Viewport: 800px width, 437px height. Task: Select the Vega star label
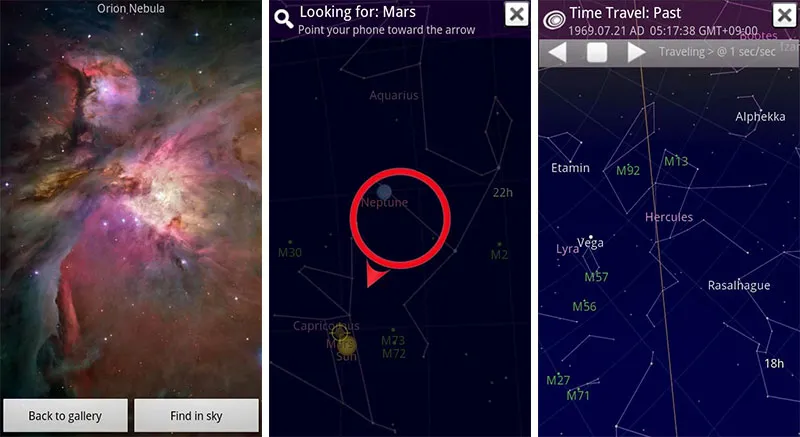(x=591, y=243)
